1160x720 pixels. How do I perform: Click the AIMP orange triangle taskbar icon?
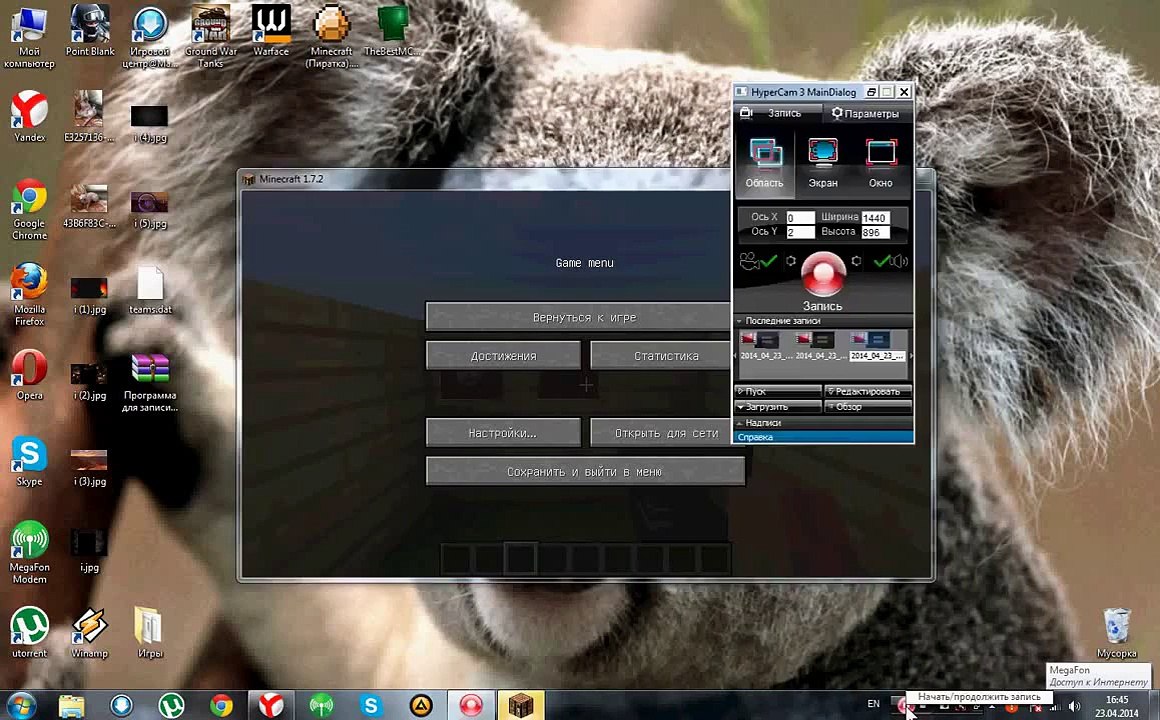point(421,706)
